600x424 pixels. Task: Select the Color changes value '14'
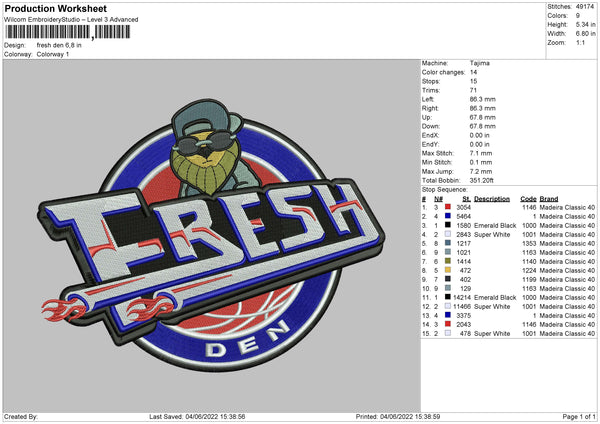(473, 72)
